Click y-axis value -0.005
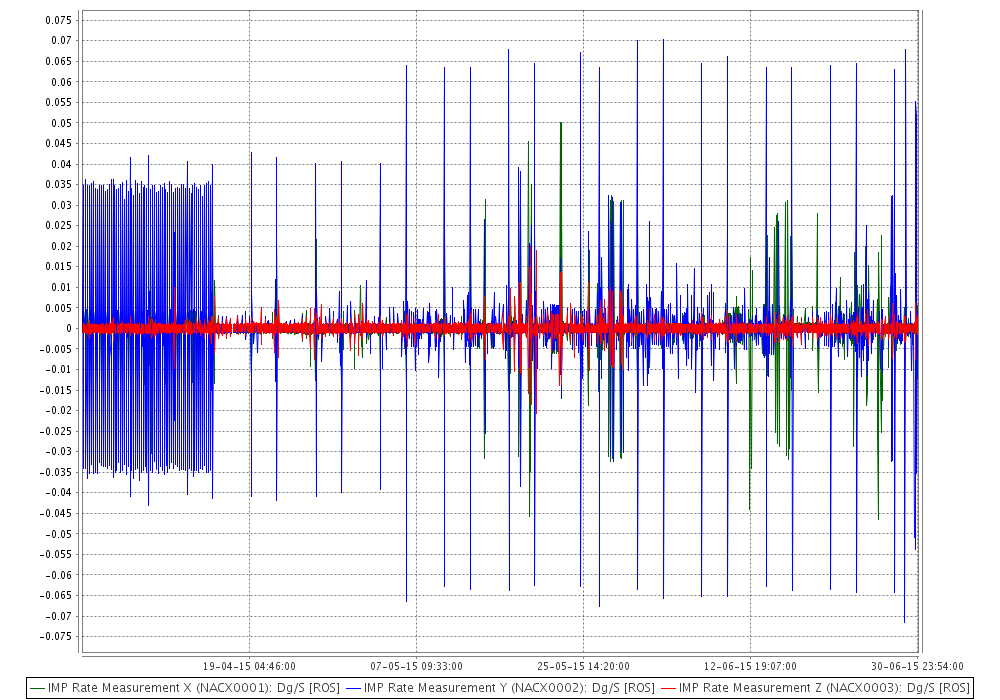Viewport: 1000px width, 700px height. 56,349
